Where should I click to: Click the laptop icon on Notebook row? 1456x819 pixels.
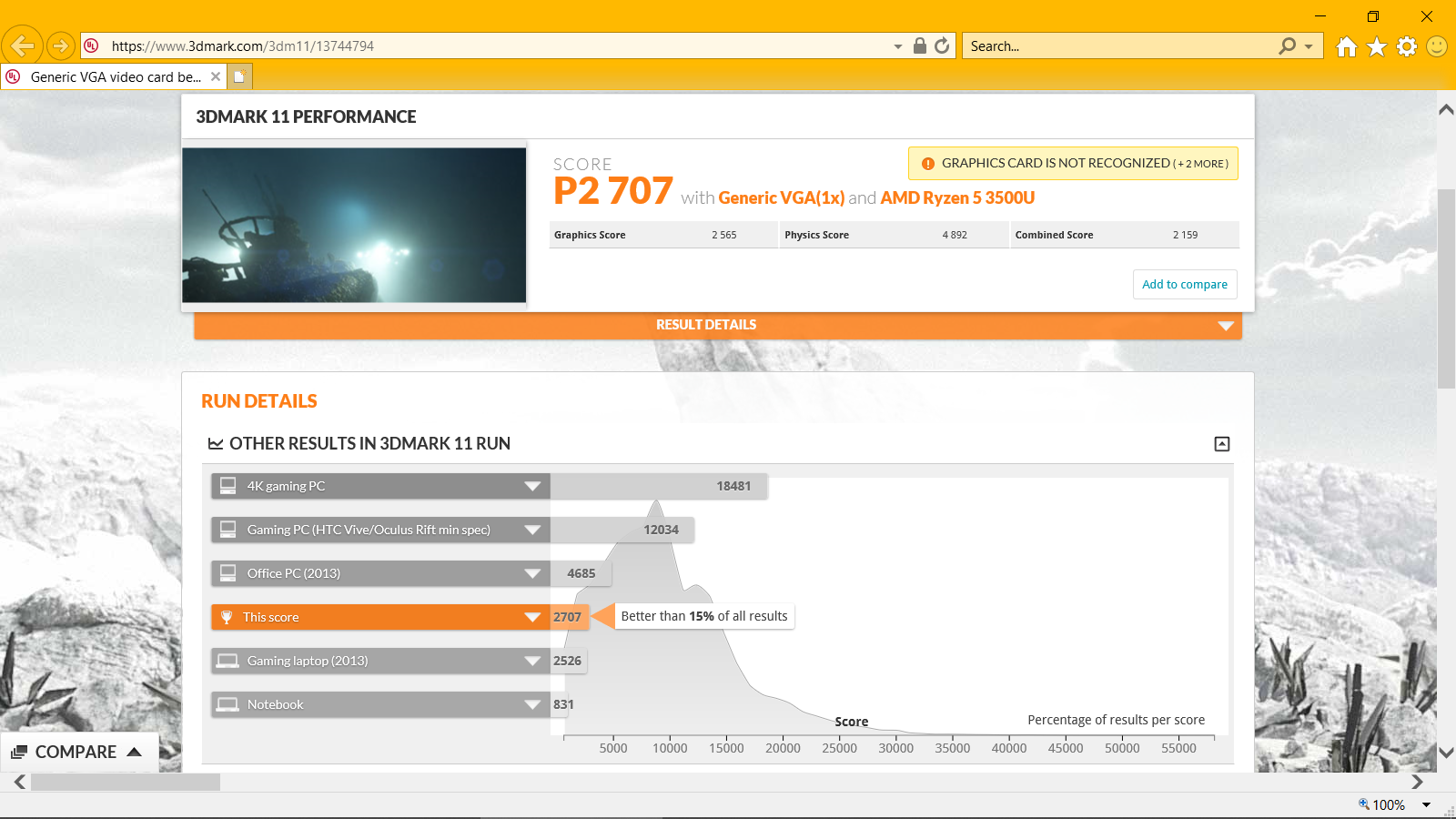click(228, 704)
